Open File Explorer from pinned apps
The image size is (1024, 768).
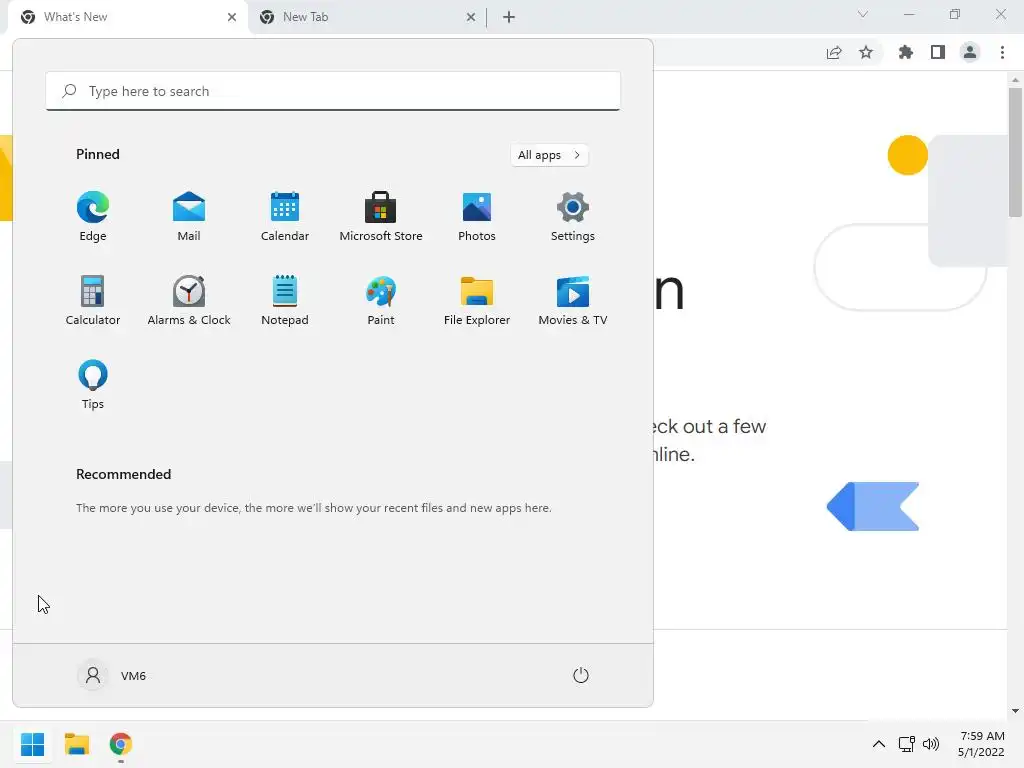[477, 301]
